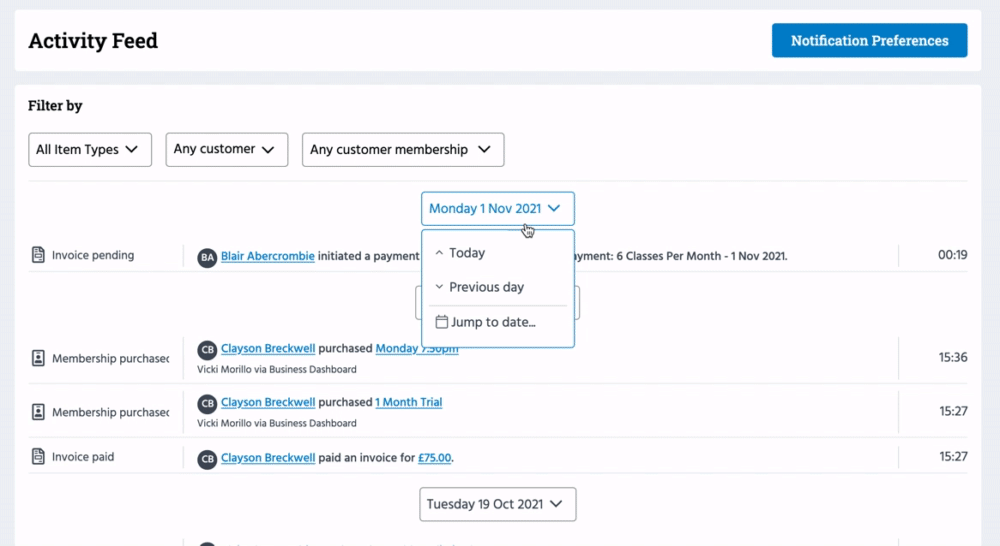
Task: Click the BA avatar for Blair Abercrombie
Action: coord(207,257)
